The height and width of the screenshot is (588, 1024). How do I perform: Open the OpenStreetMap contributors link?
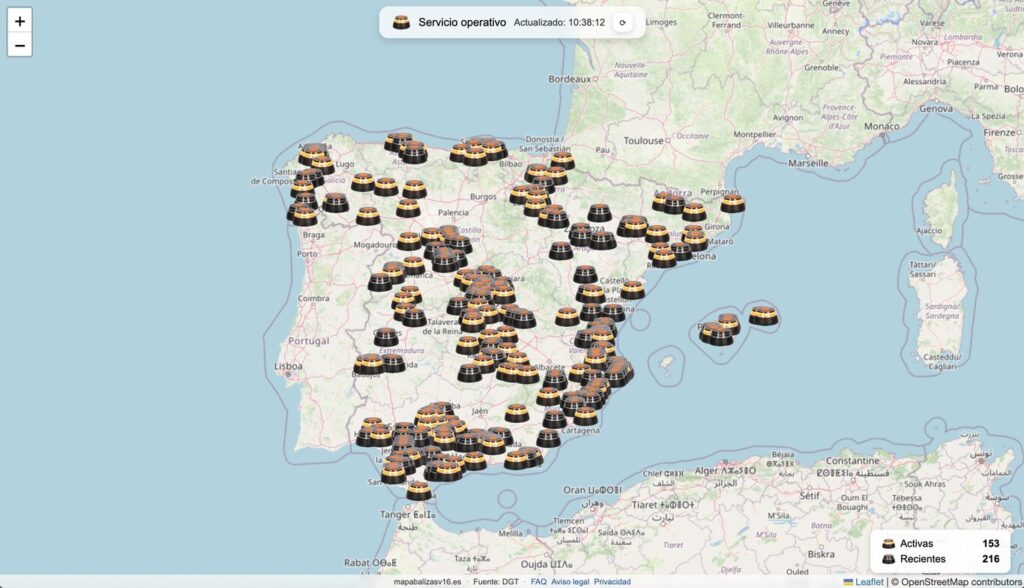(955, 581)
